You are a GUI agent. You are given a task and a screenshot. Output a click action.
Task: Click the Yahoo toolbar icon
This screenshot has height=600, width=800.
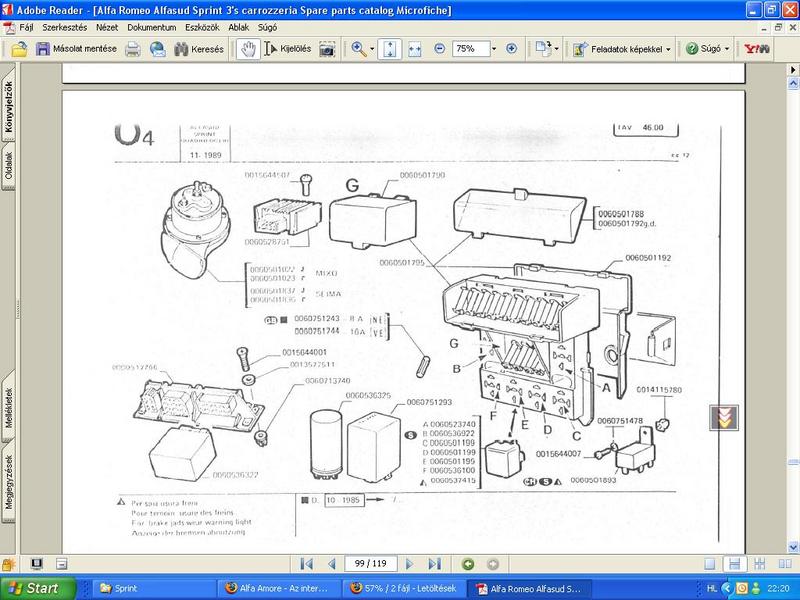click(x=757, y=49)
